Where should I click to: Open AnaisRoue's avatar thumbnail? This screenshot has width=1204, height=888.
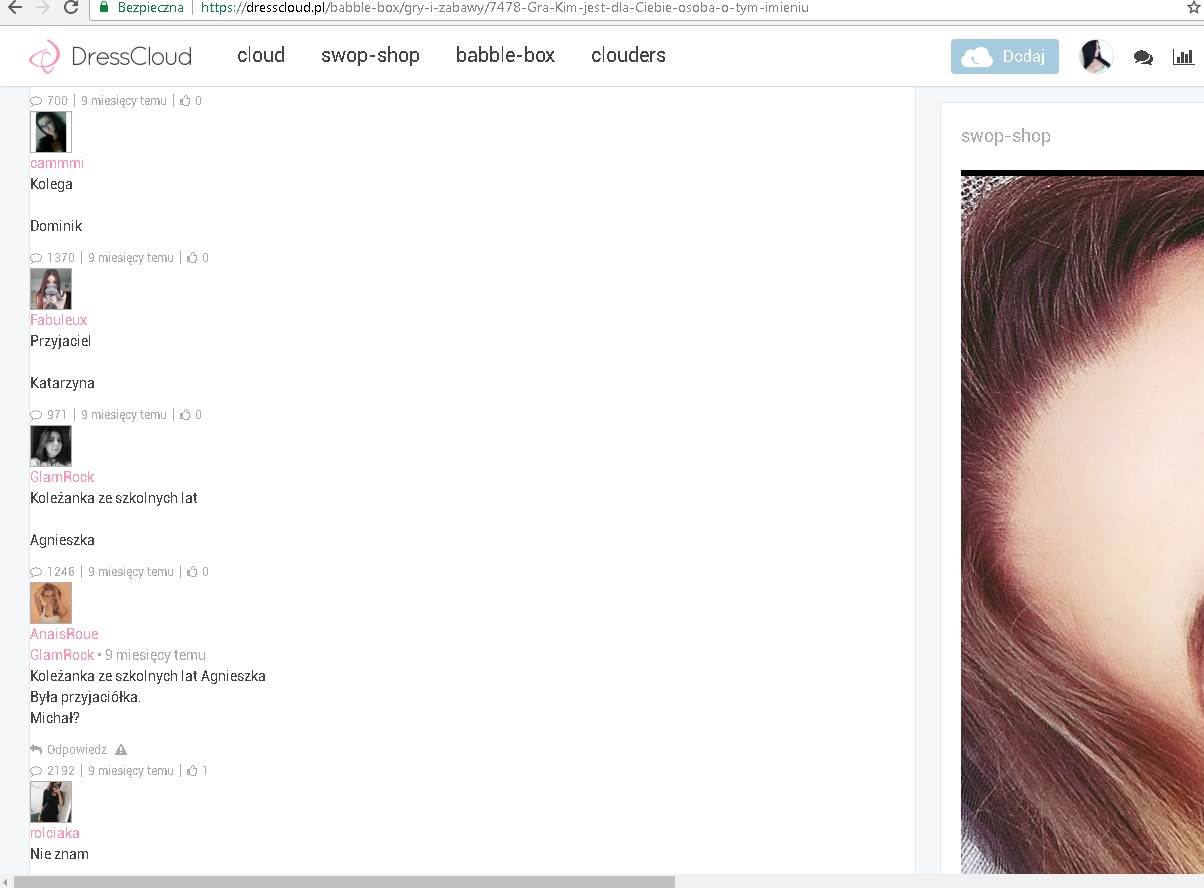(x=51, y=603)
